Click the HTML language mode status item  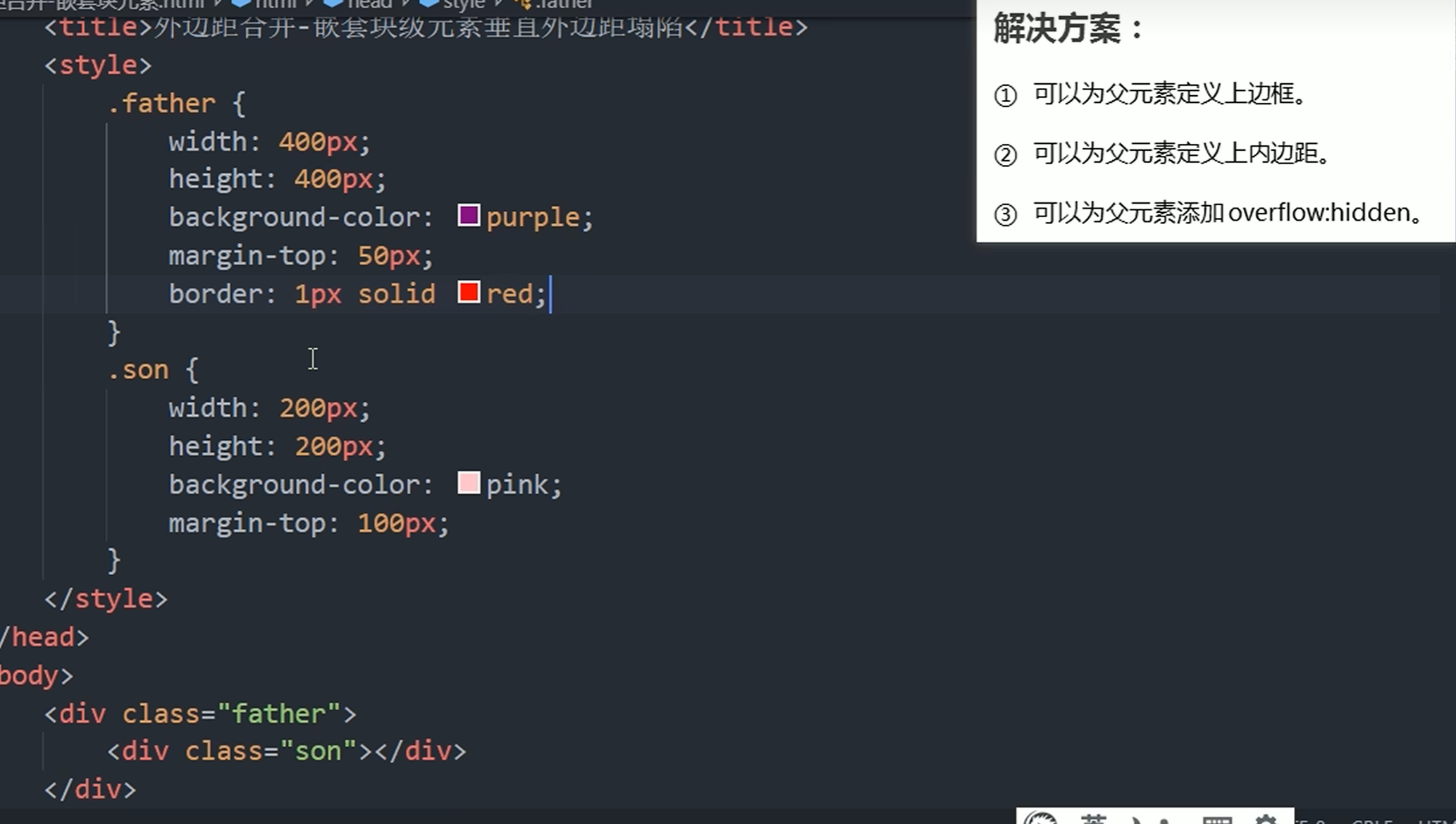pyautogui.click(x=1435, y=820)
